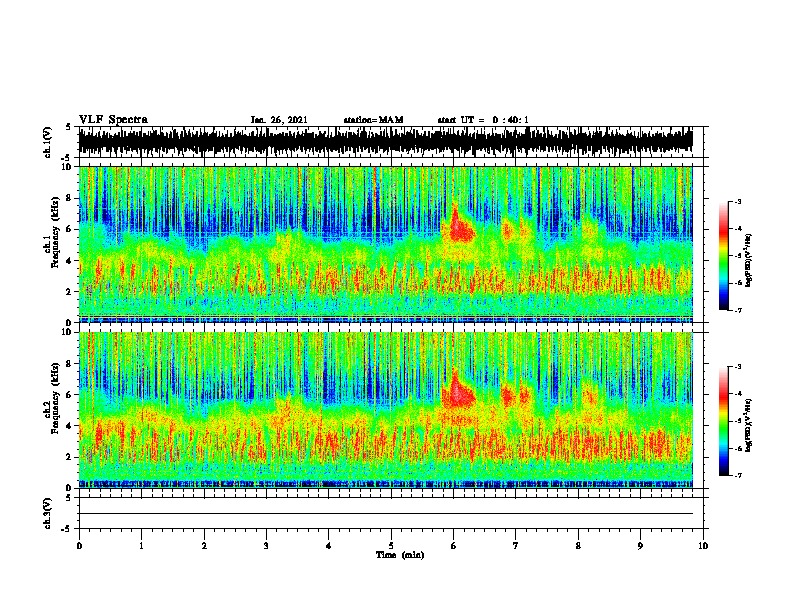Image resolution: width=792 pixels, height=612 pixels.
Task: Click time axis tick label '3'
Action: click(266, 546)
